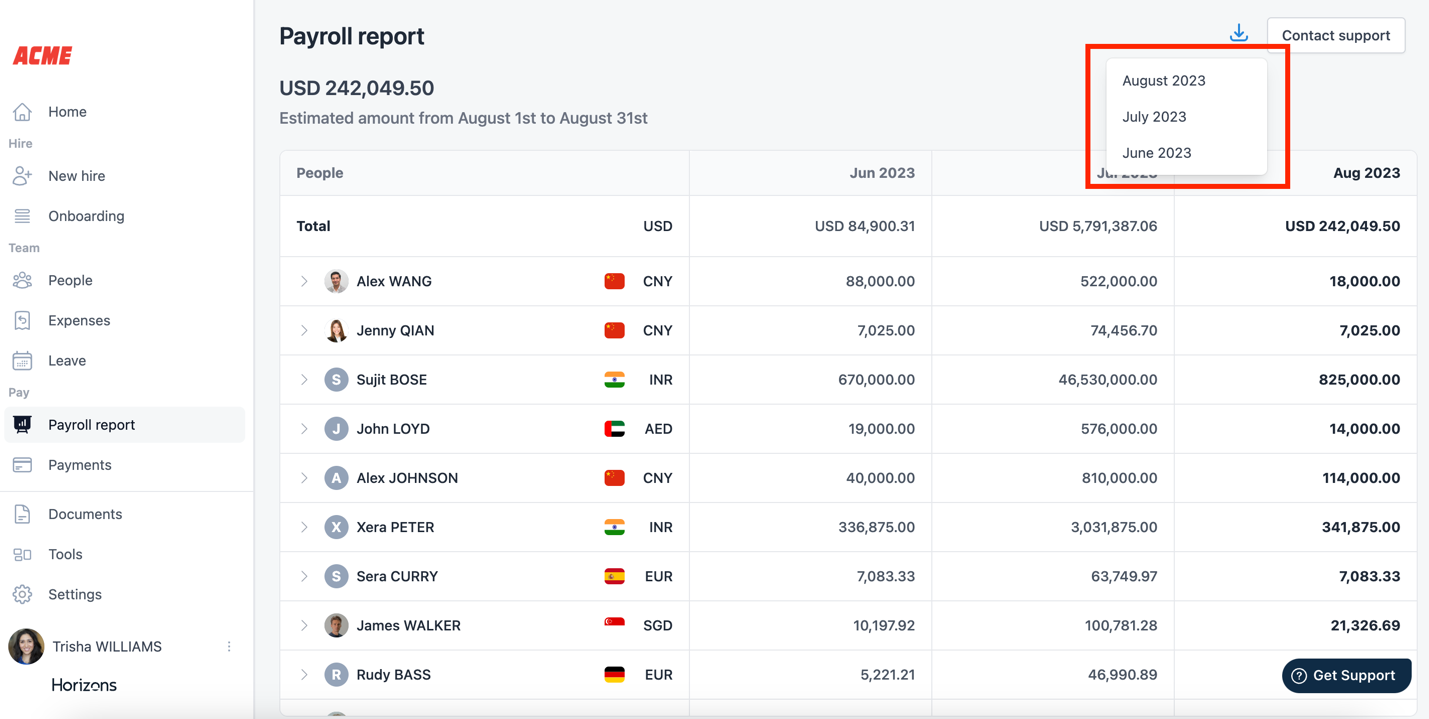Select the Expenses receipt icon
The image size is (1429, 719).
tap(22, 320)
